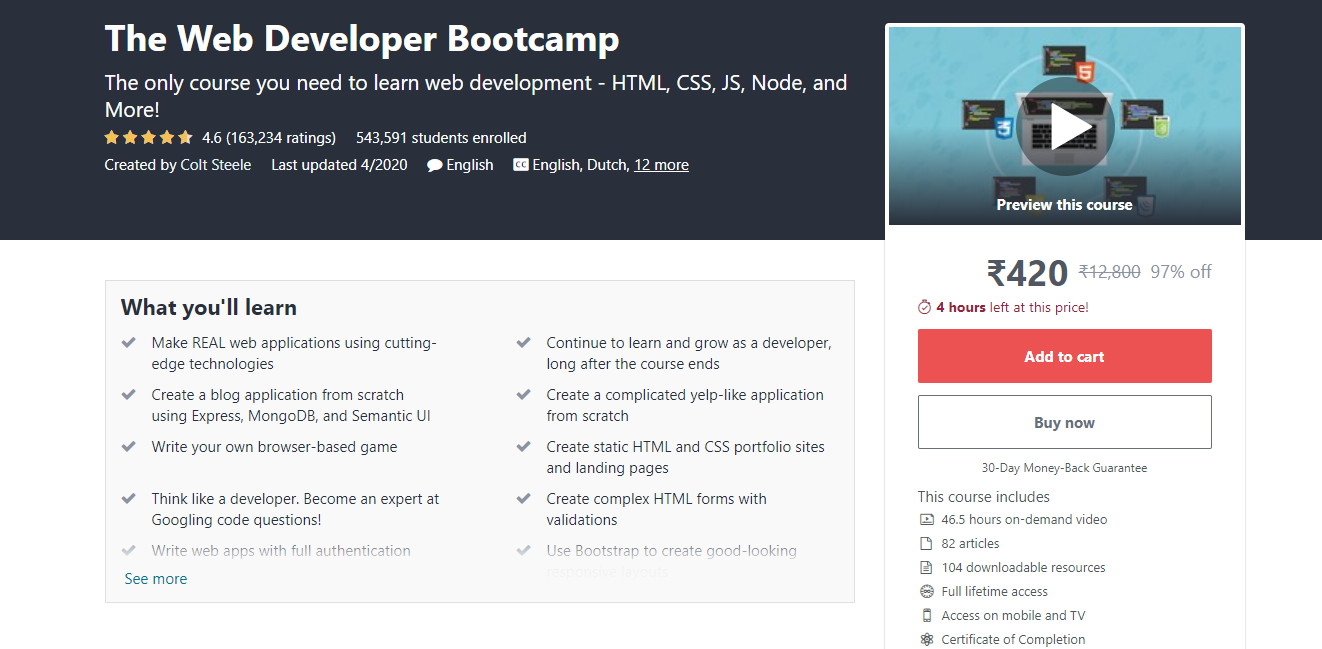This screenshot has width=1322, height=649.
Task: Click the What you'll learn heading
Action: coord(209,307)
